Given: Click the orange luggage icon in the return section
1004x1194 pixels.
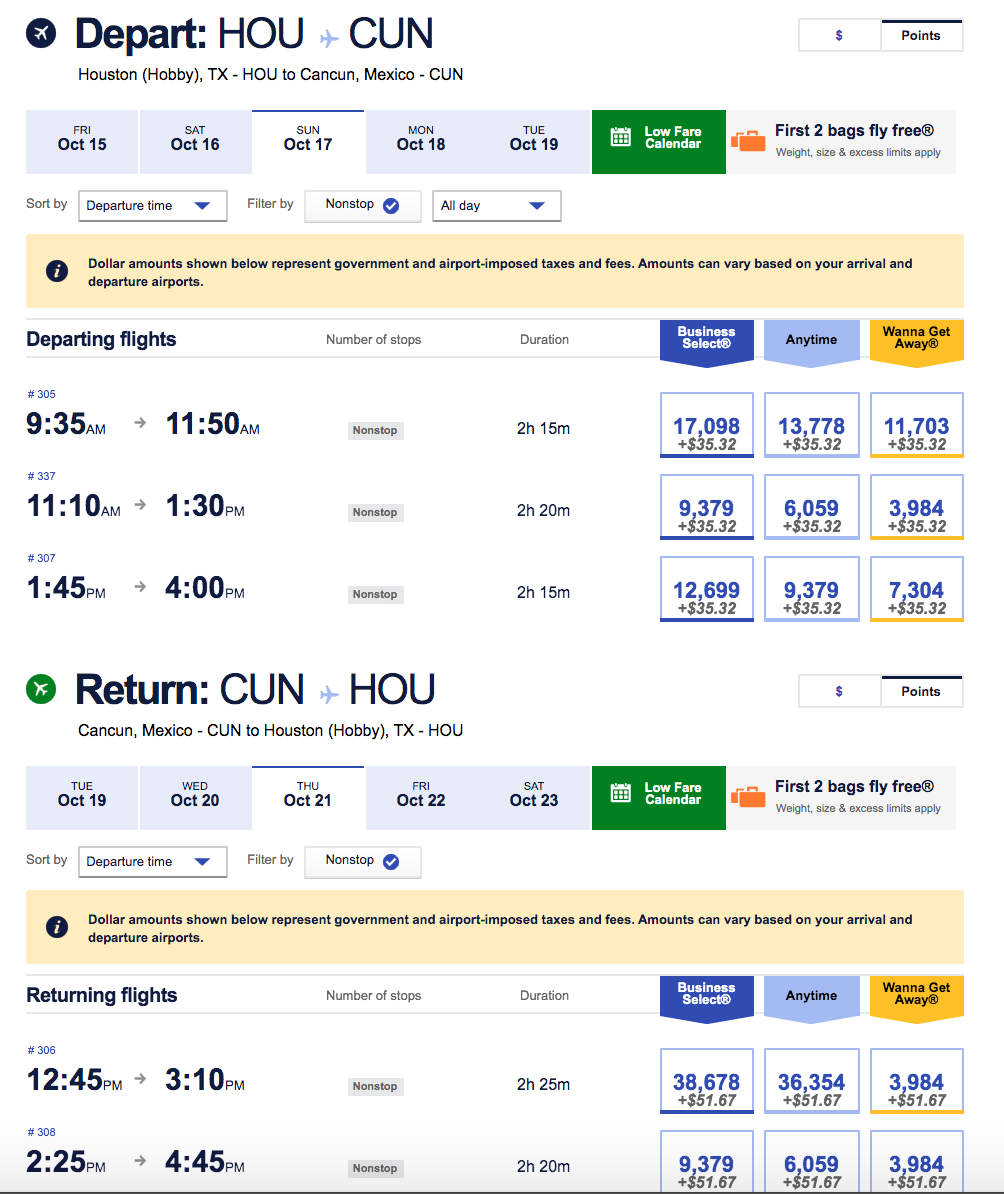Looking at the screenshot, I should point(748,797).
